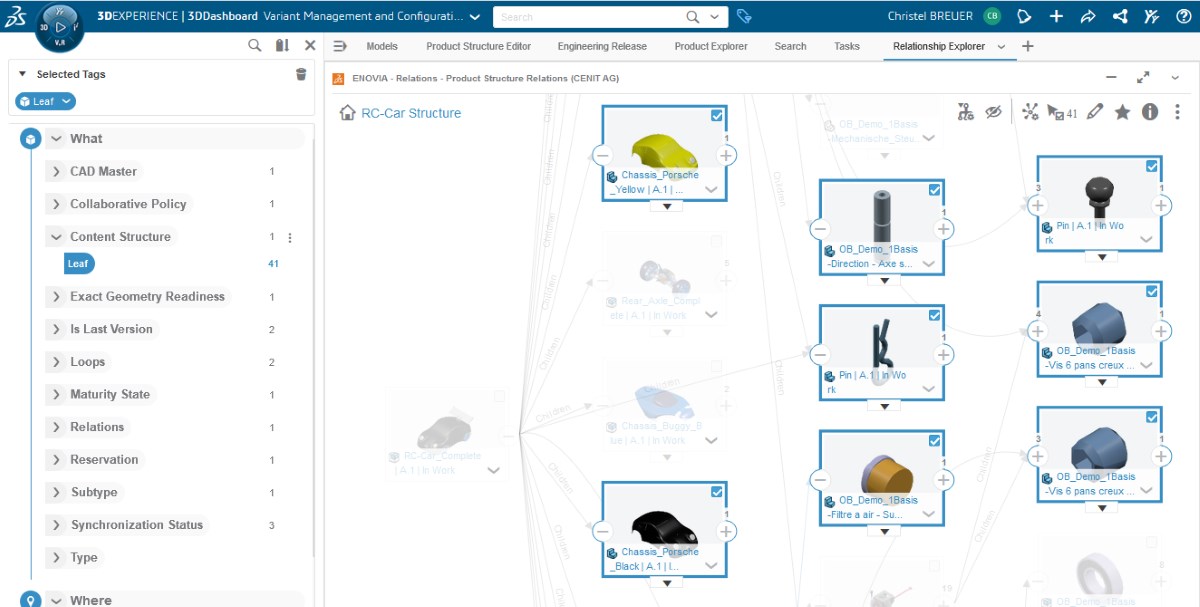This screenshot has width=1200, height=607.
Task: Uncheck the OB_Demo_1Basis Direction node checkbox
Action: click(x=934, y=190)
